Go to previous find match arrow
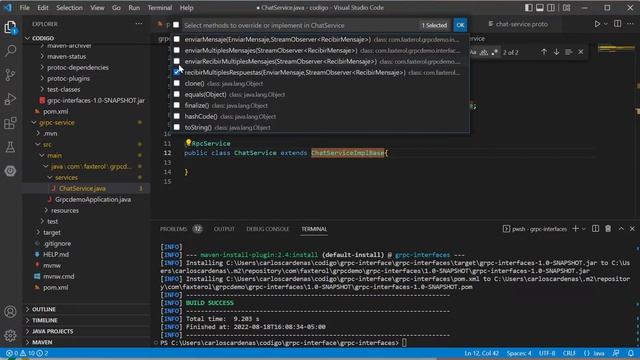The image size is (640, 360). pos(544,52)
